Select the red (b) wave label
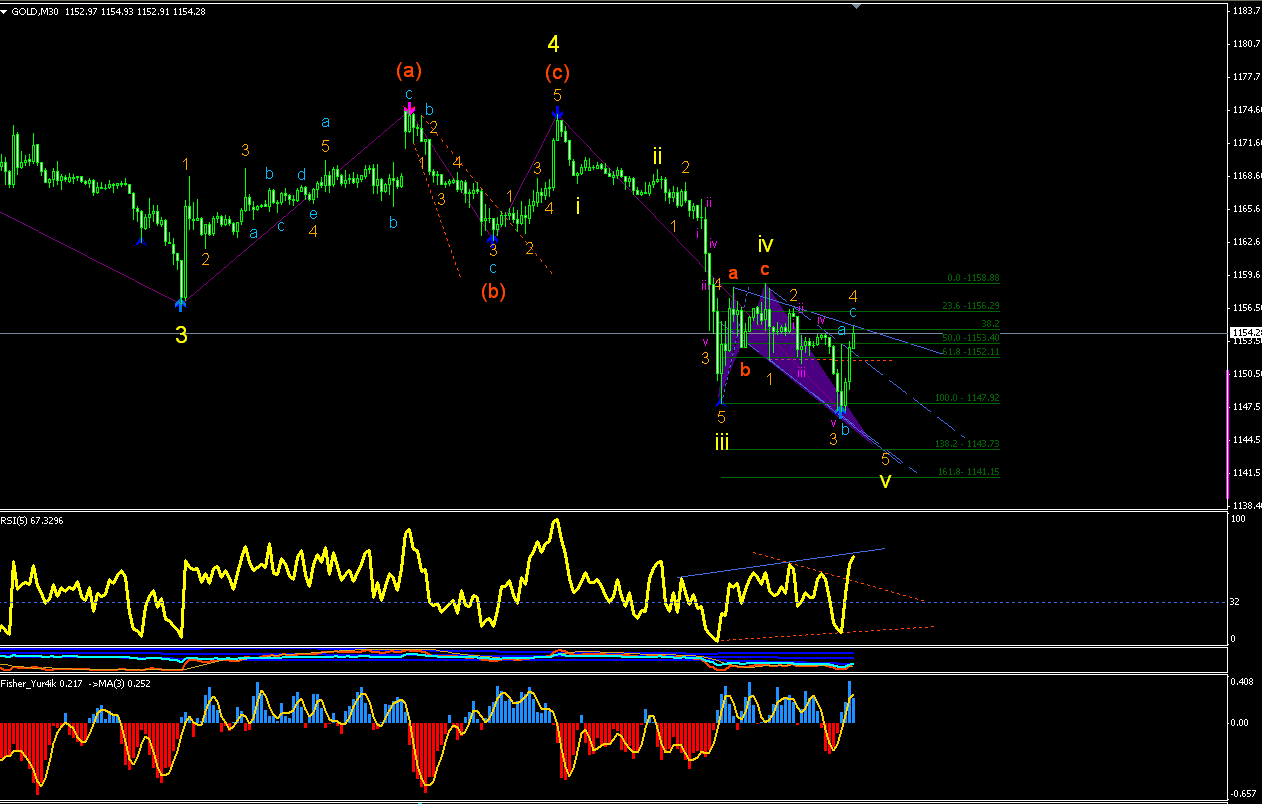The height and width of the screenshot is (804, 1262). click(493, 292)
